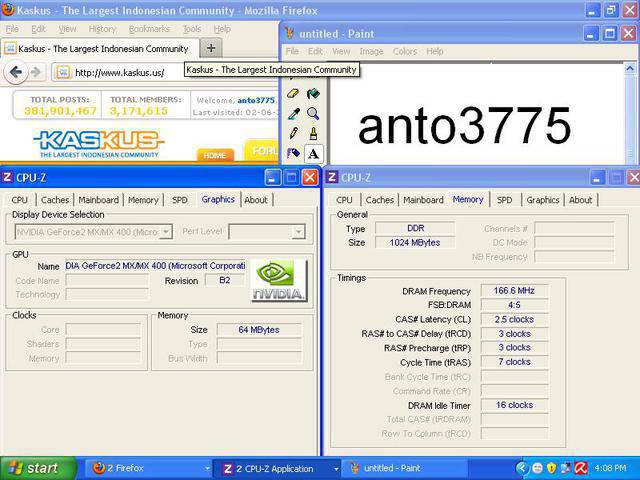
Task: Select the Fill With Color bucket tool
Action: (313, 93)
